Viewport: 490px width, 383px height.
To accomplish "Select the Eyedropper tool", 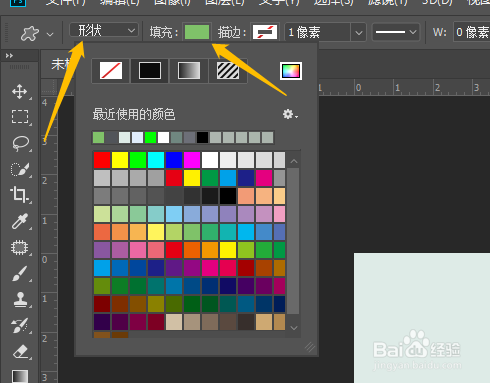I will (20, 221).
